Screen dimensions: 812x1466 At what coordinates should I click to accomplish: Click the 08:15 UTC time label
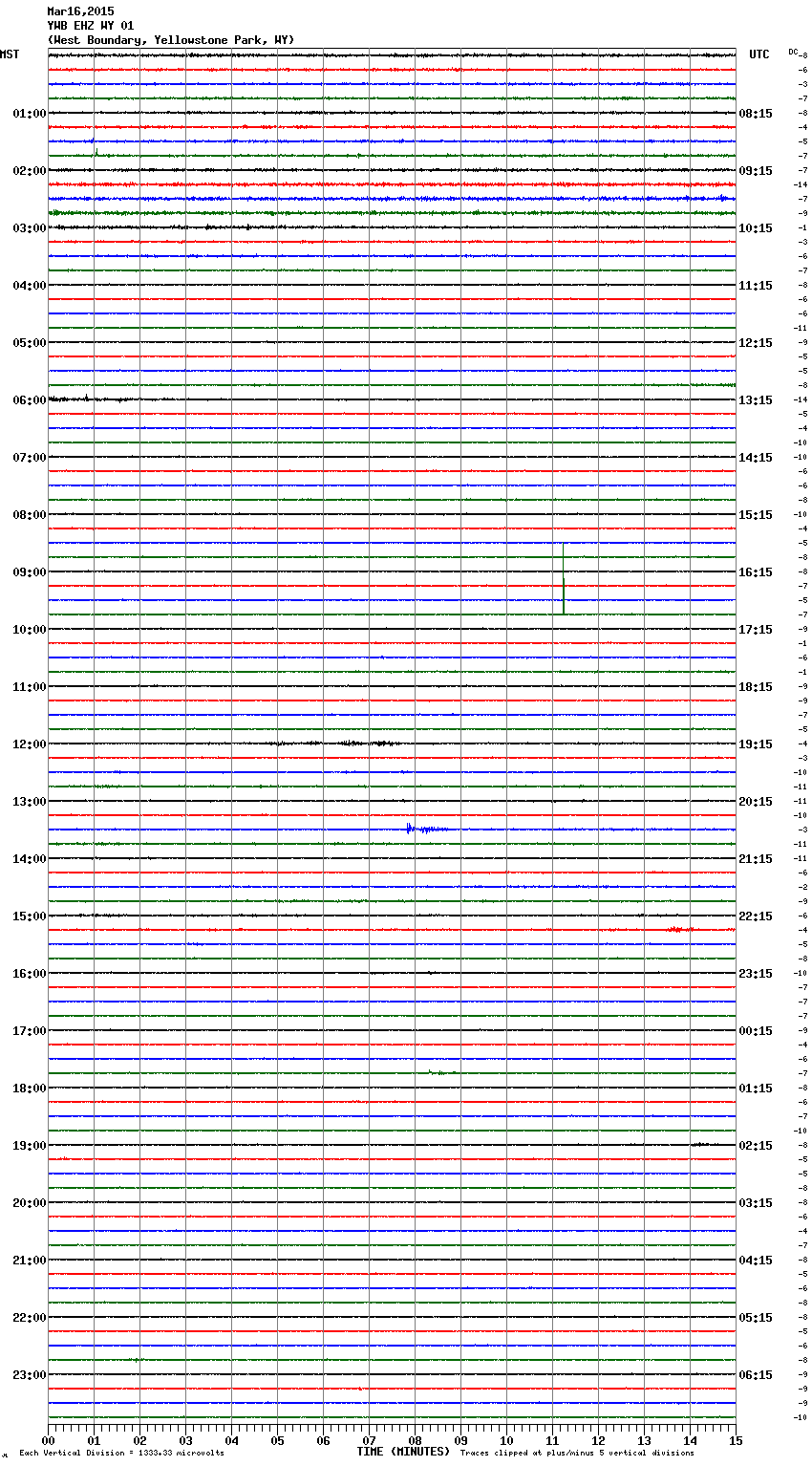click(x=756, y=114)
